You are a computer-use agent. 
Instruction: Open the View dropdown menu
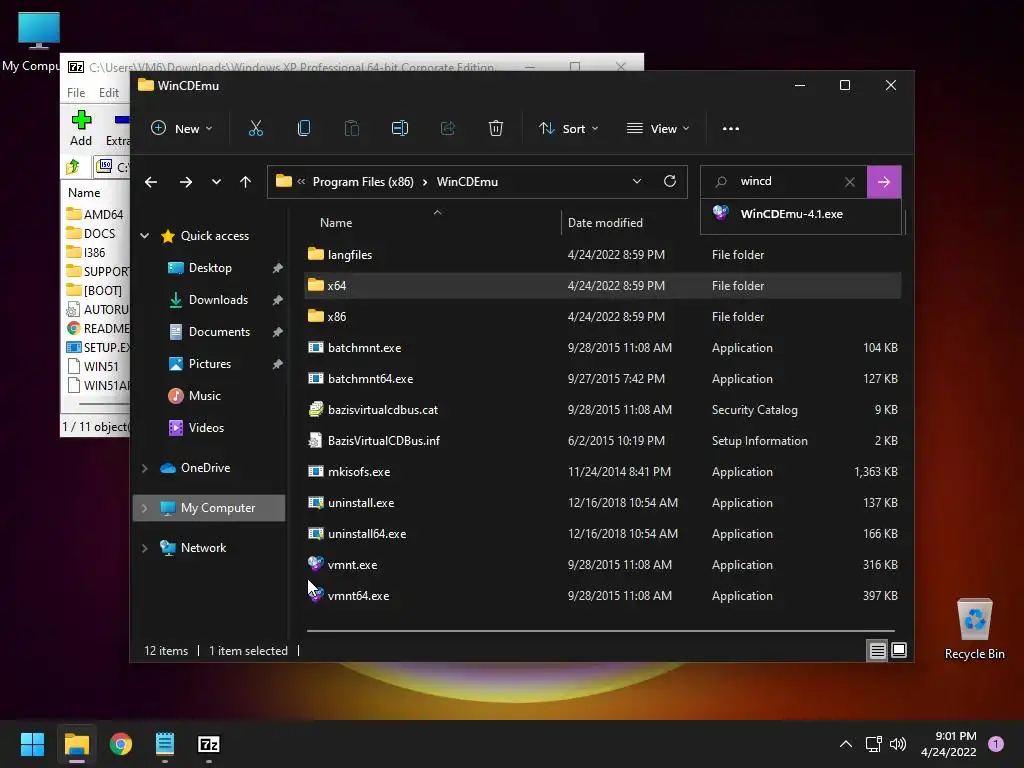(658, 129)
